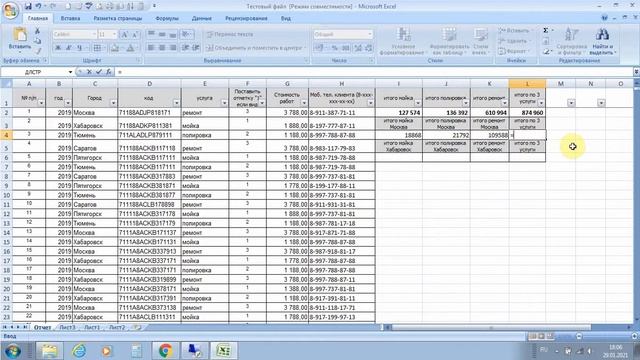This screenshot has width=640, height=360.
Task: Select column header M
Action: tap(561, 83)
